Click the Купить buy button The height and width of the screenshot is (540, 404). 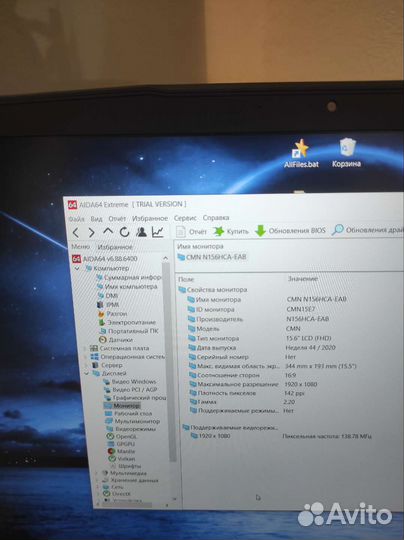coord(231,231)
